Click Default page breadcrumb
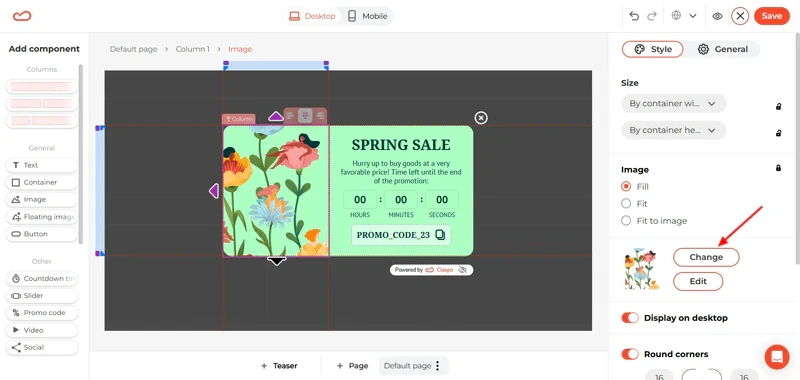This screenshot has height=380, width=800. click(133, 49)
